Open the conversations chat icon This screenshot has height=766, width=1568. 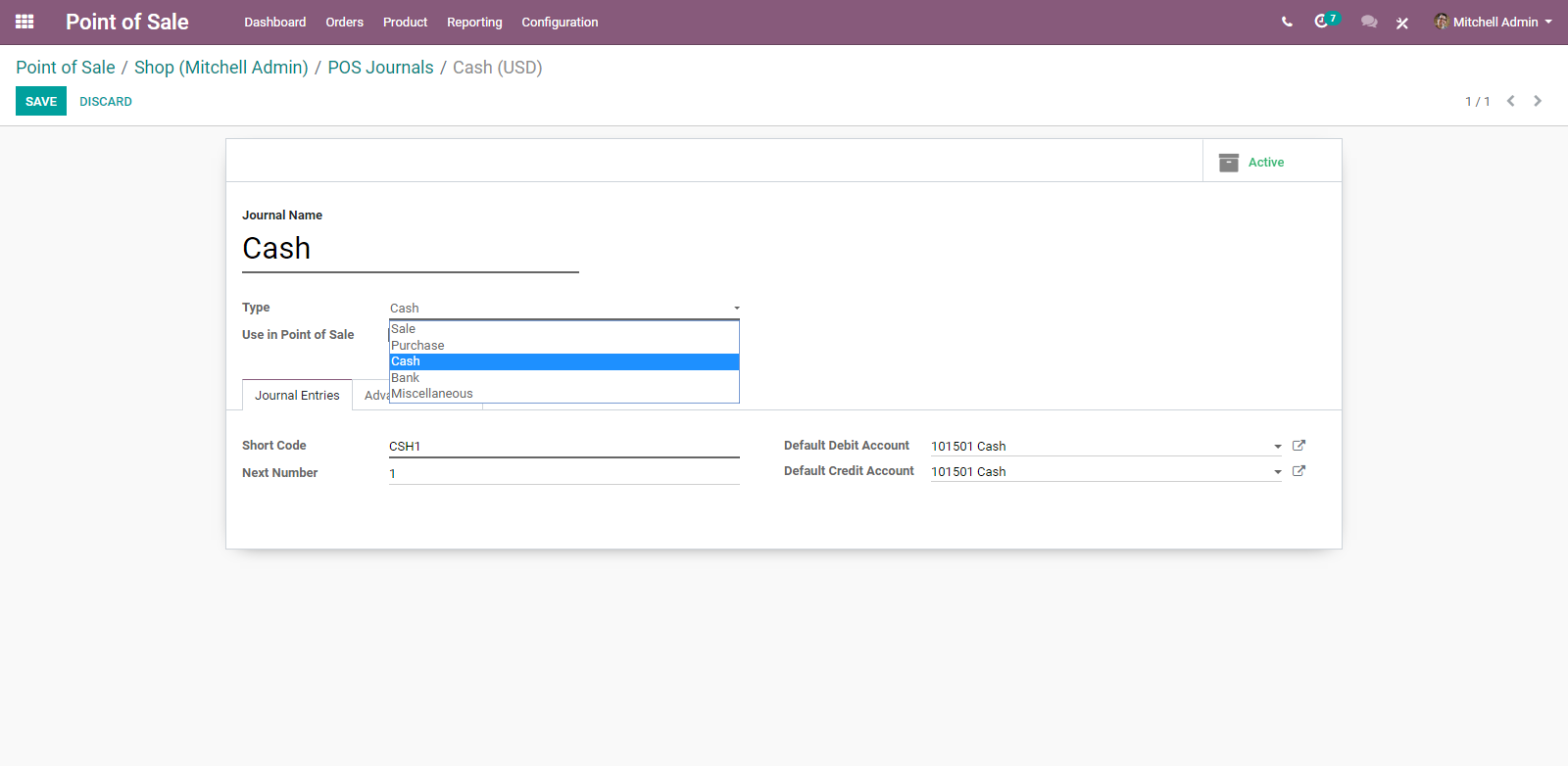(1369, 22)
